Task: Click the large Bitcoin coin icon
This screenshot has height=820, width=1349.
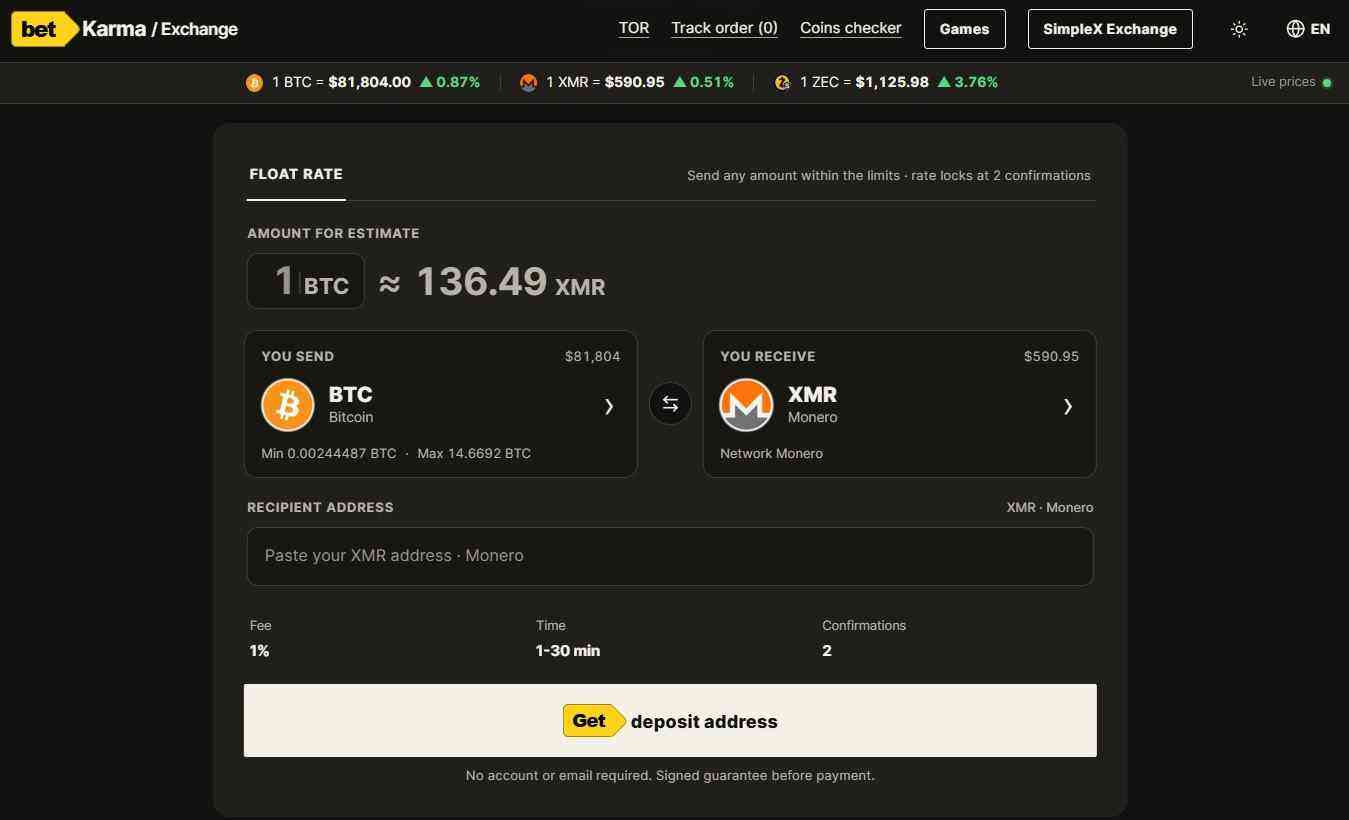Action: pyautogui.click(x=288, y=405)
